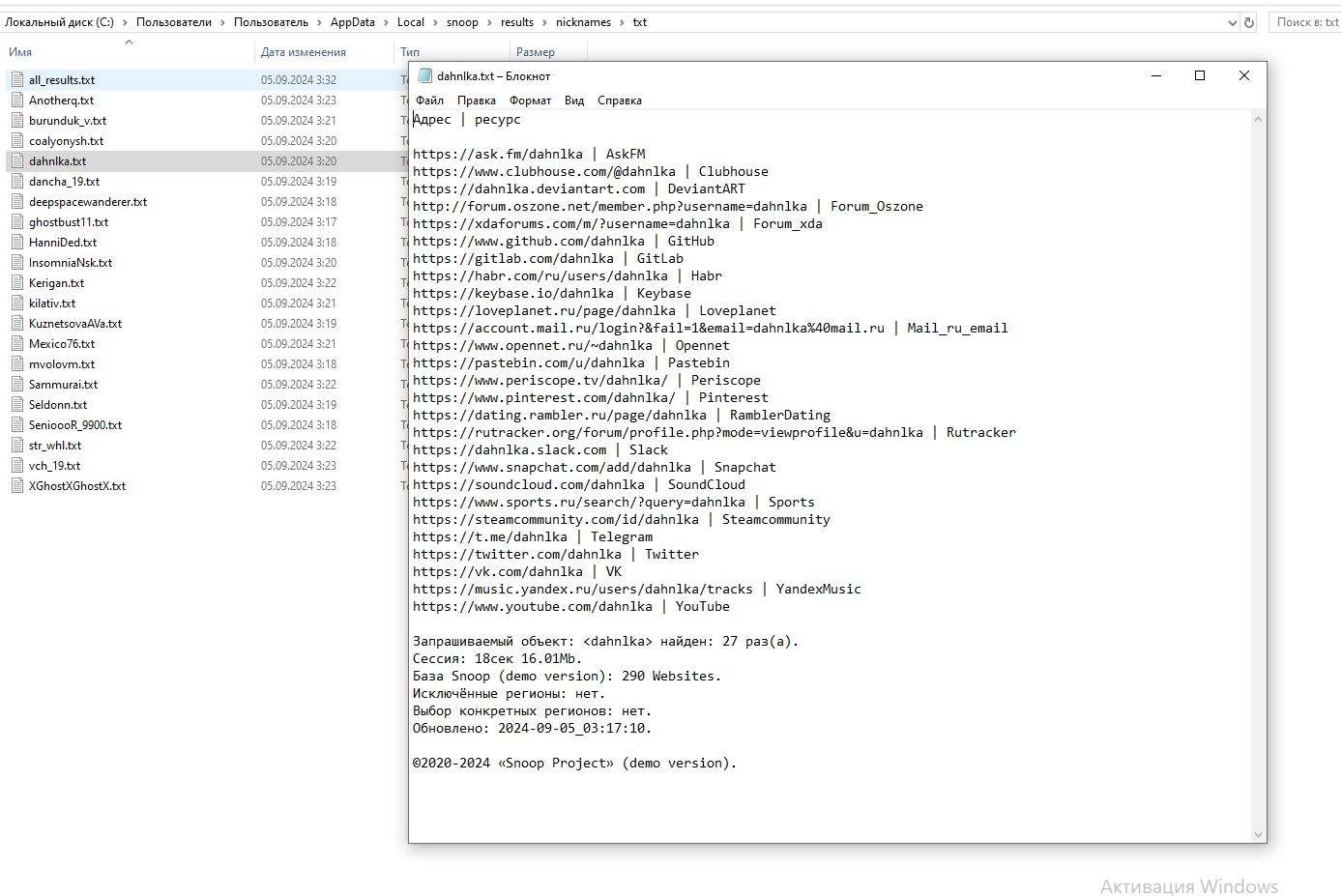Image resolution: width=1342 pixels, height=896 pixels.
Task: Click the Поиск в: txt search field
Action: click(1305, 22)
